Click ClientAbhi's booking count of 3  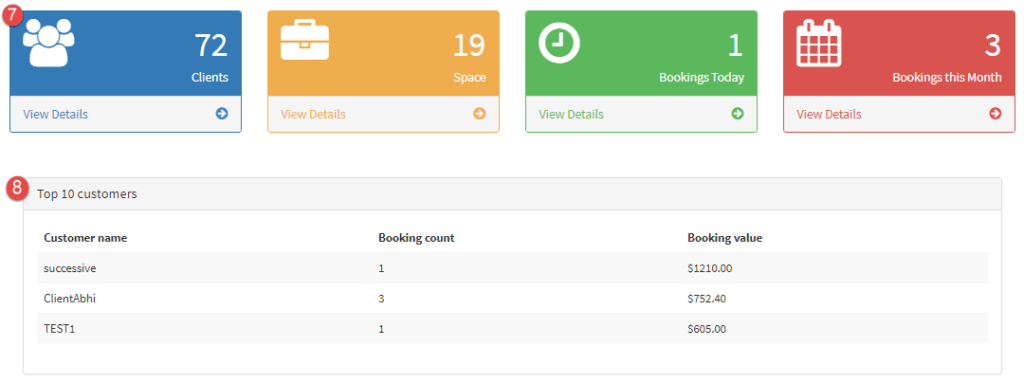point(381,299)
